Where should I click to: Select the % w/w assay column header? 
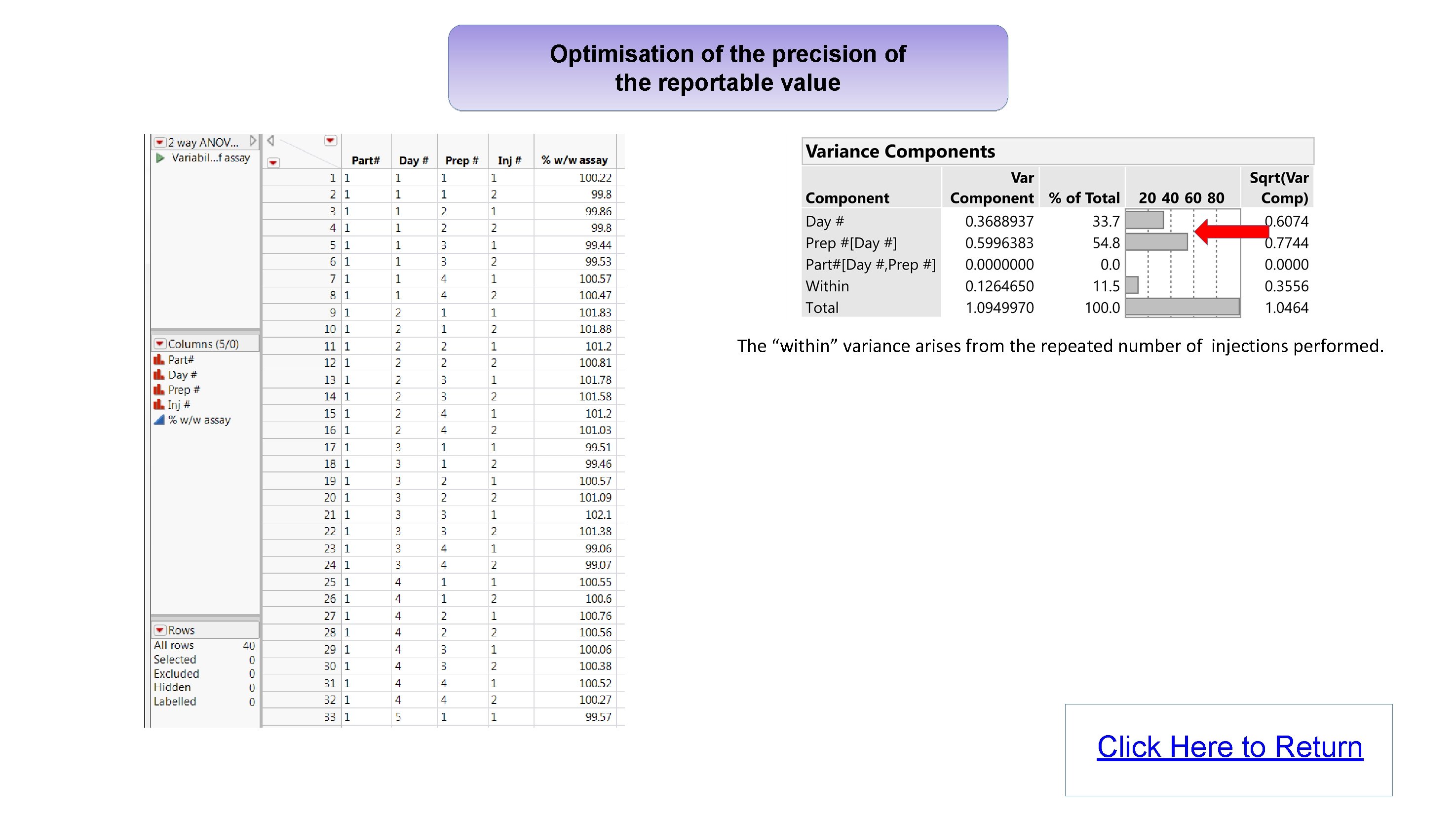[x=575, y=160]
